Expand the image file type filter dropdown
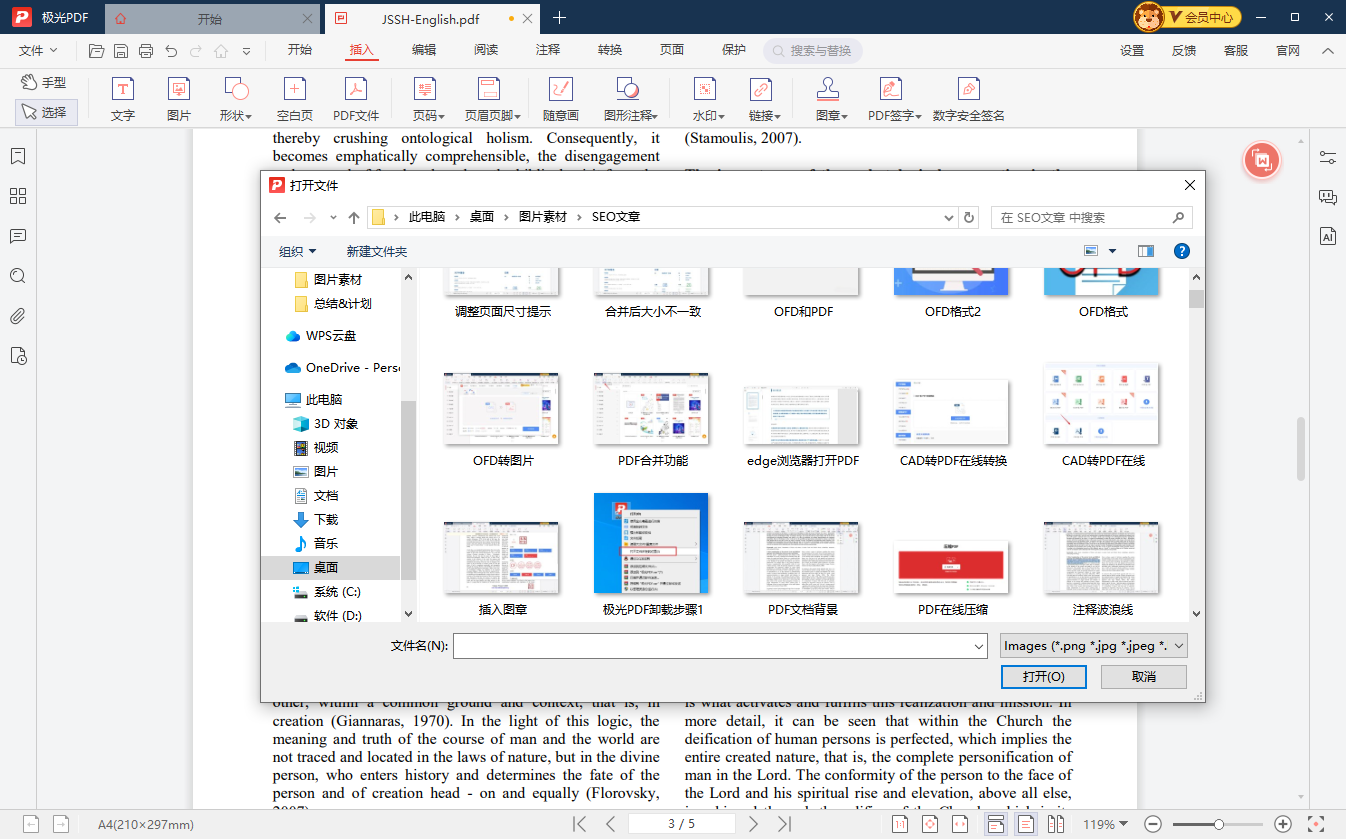The width and height of the screenshot is (1346, 839). 1094,646
